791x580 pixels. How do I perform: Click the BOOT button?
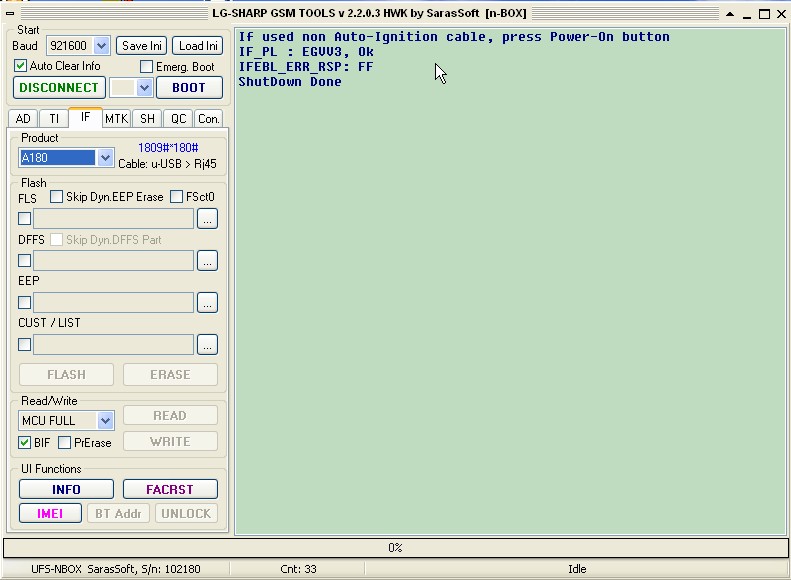pyautogui.click(x=189, y=88)
